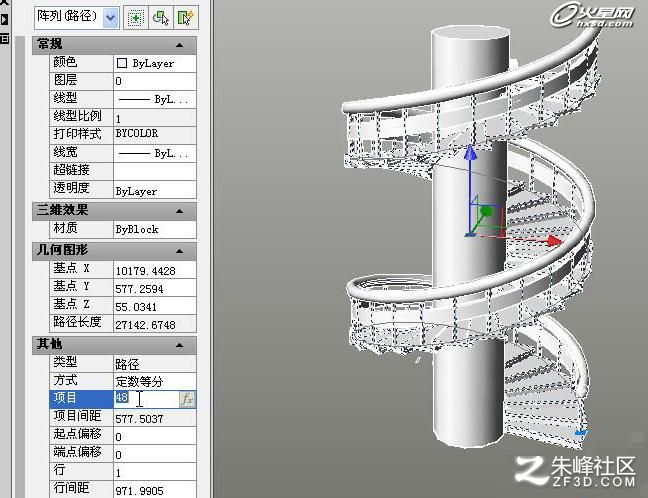Edit the 行间距 value 971.9905

155,489
